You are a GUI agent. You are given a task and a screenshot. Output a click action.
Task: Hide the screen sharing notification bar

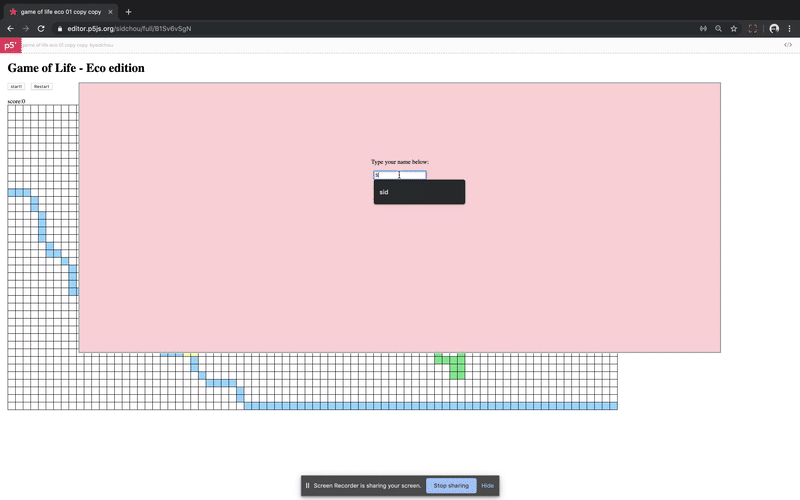487,485
